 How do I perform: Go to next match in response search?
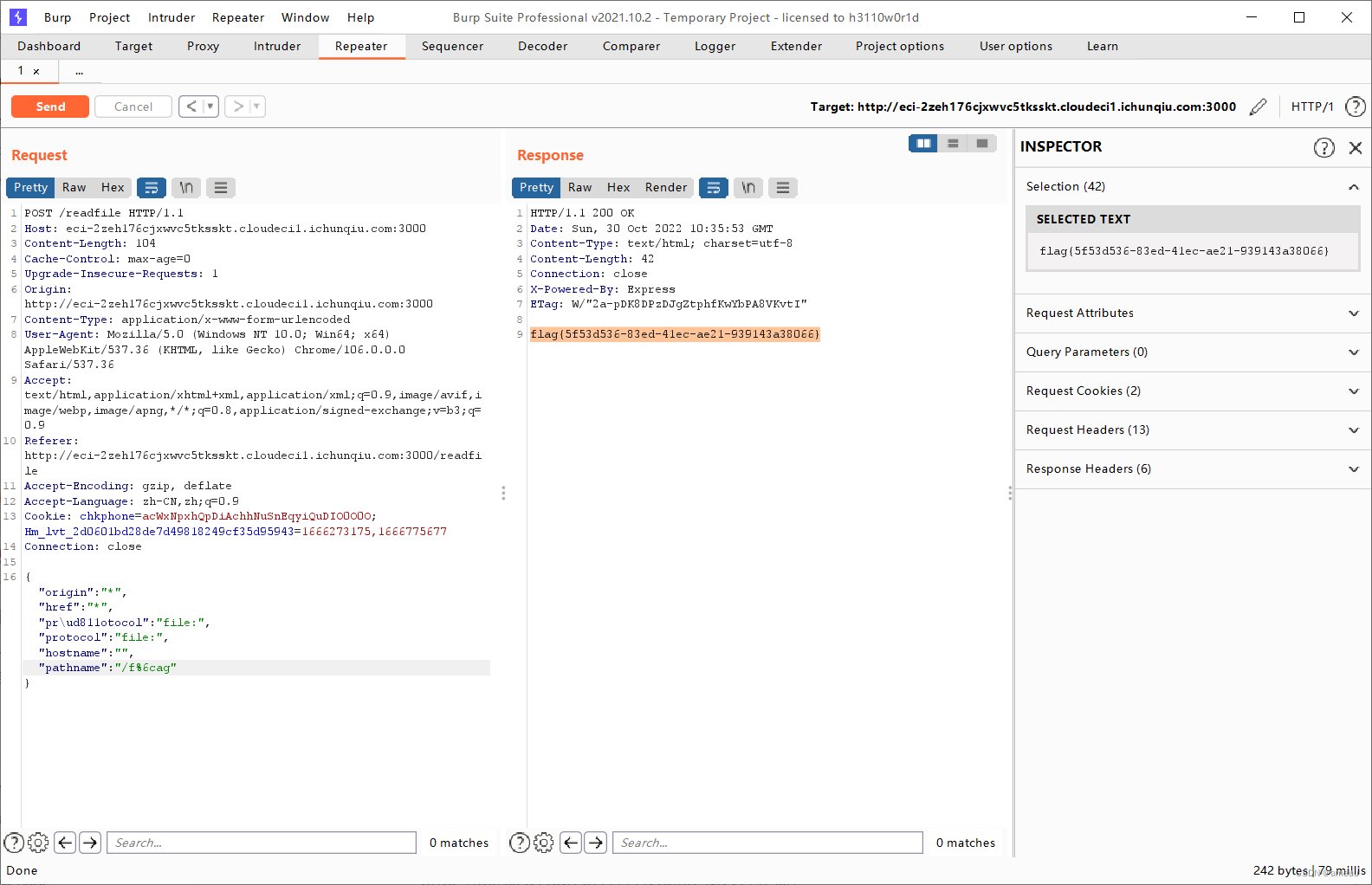point(596,843)
